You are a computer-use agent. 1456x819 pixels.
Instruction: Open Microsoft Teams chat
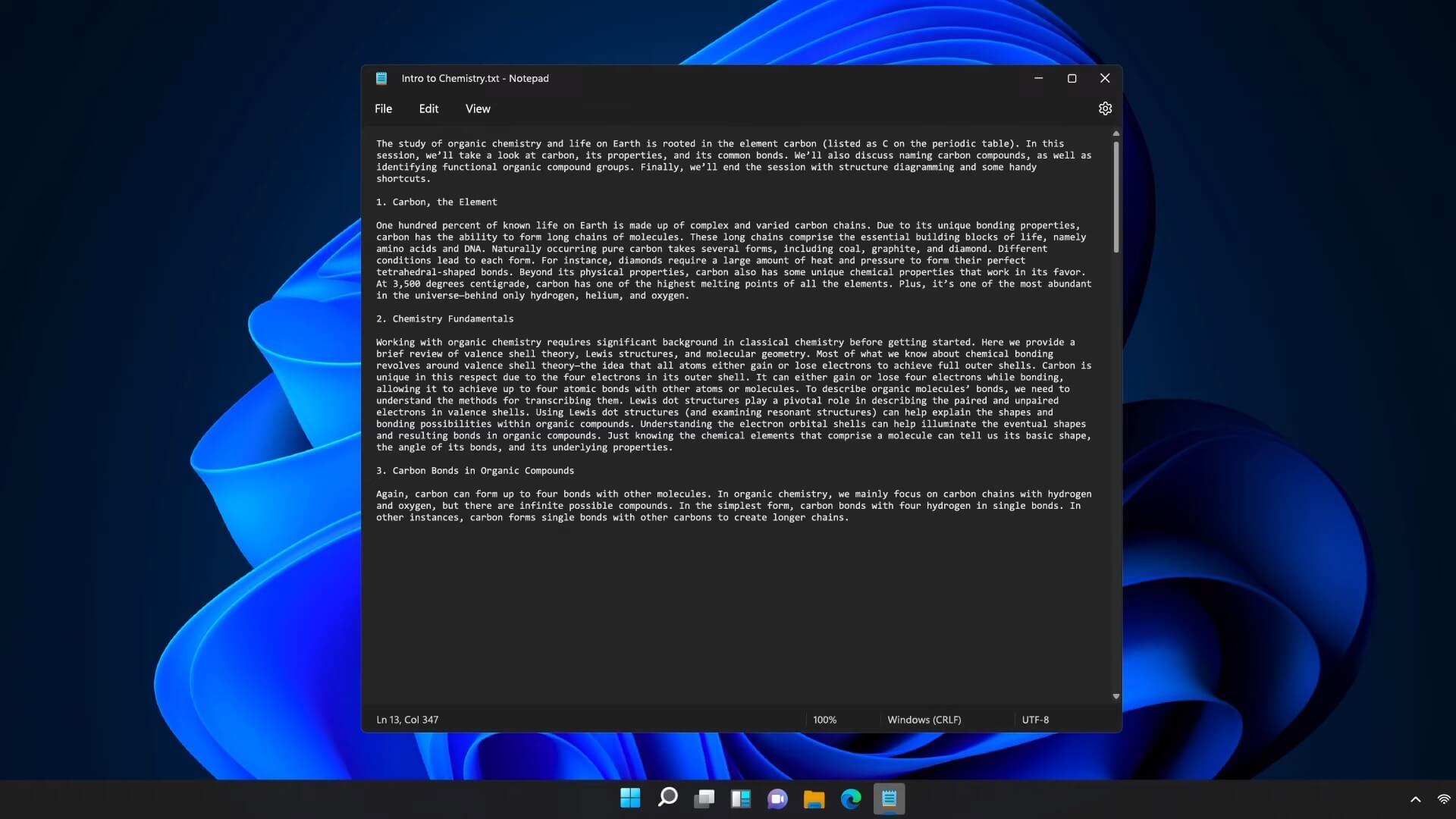pyautogui.click(x=777, y=799)
